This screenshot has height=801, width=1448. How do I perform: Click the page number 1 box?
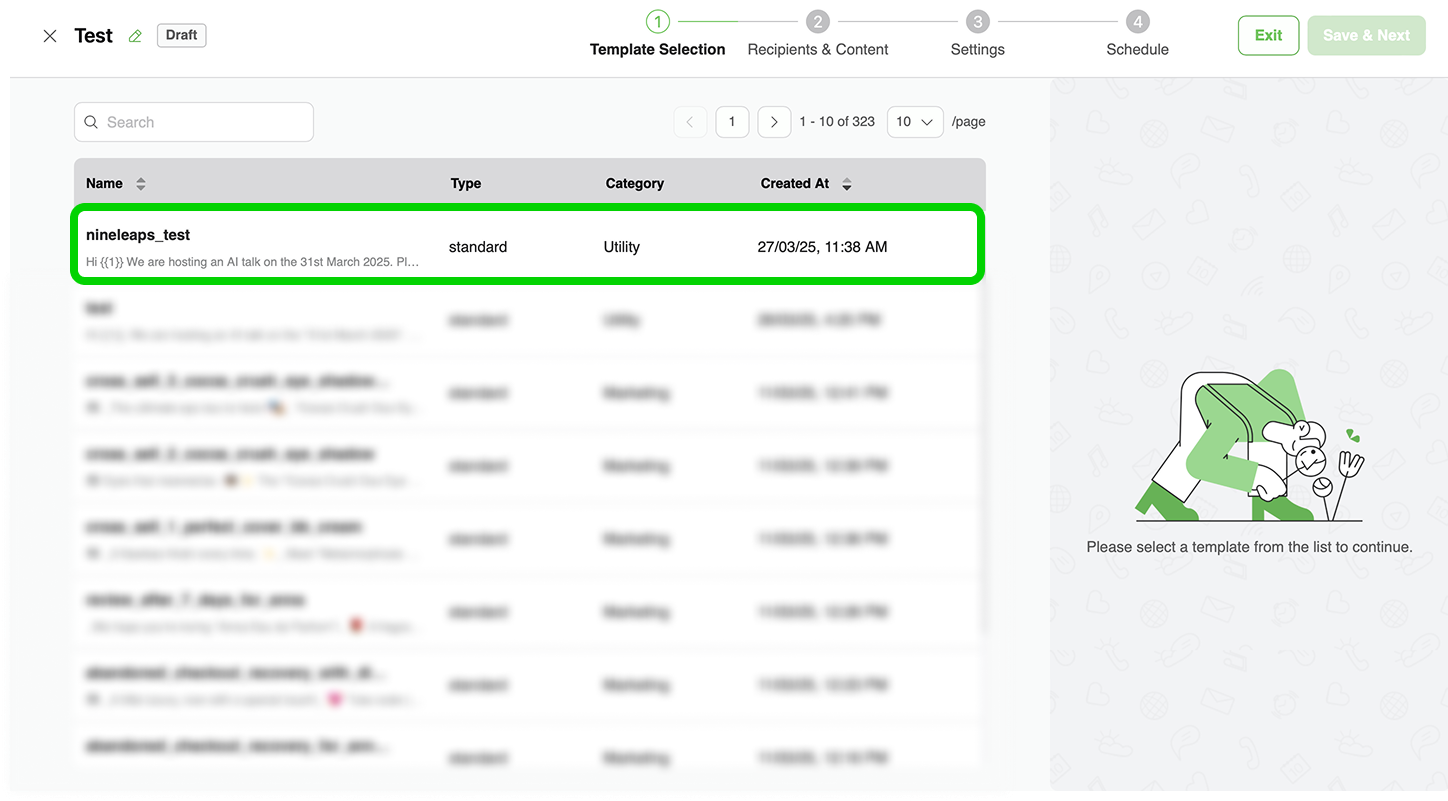pyautogui.click(x=732, y=122)
